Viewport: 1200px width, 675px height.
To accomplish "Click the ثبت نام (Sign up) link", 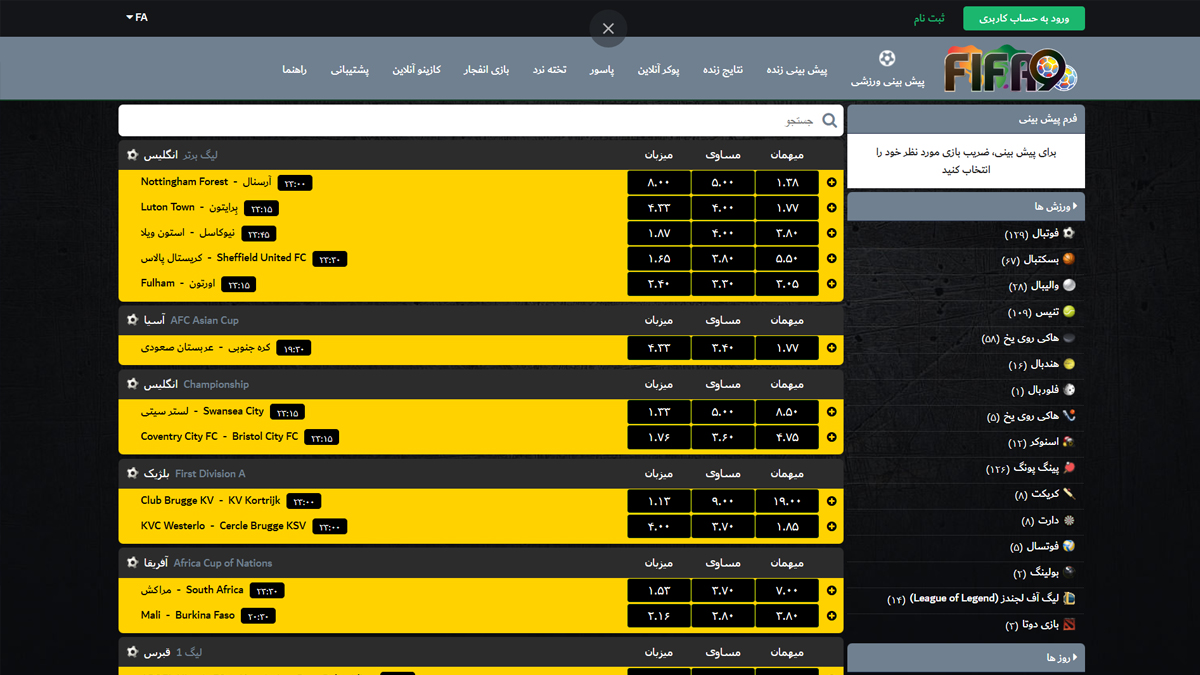I will 929,18.
